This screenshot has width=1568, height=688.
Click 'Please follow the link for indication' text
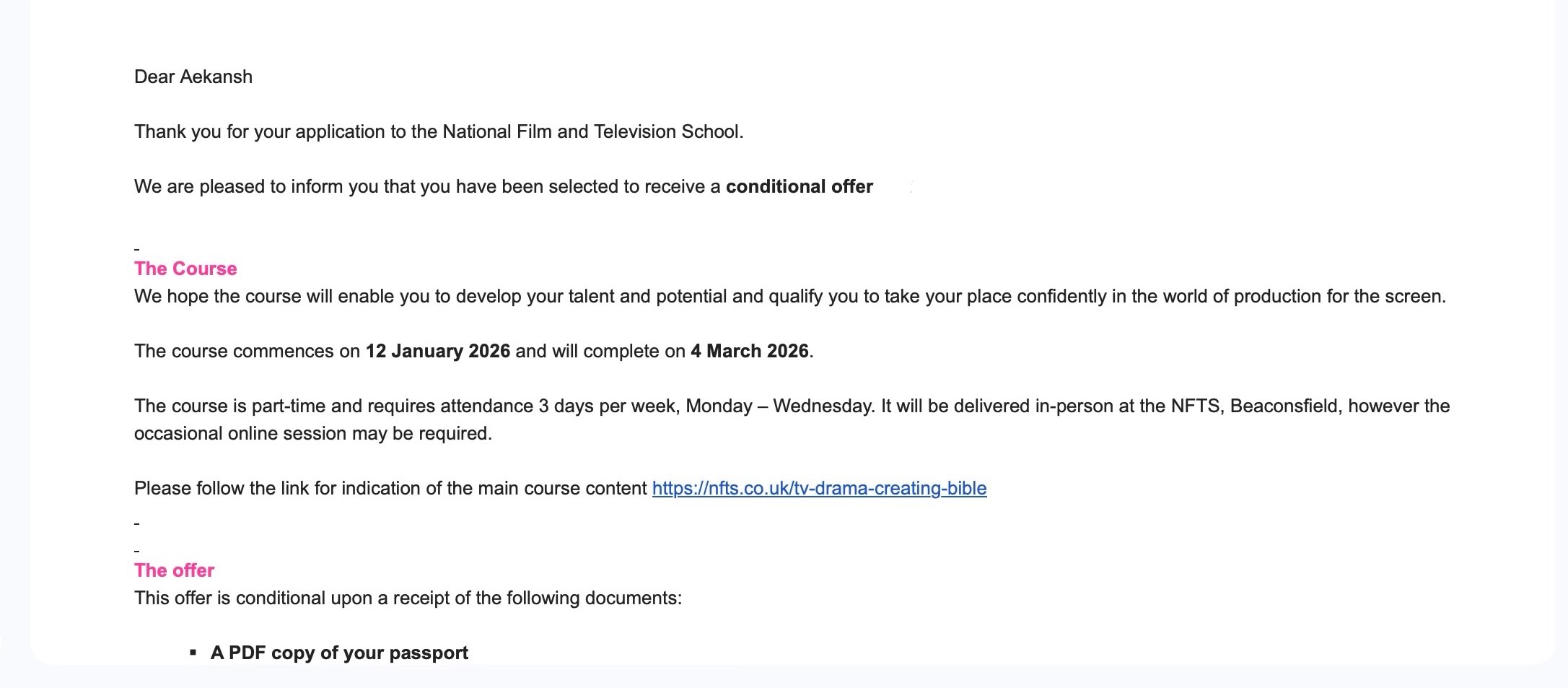point(390,489)
